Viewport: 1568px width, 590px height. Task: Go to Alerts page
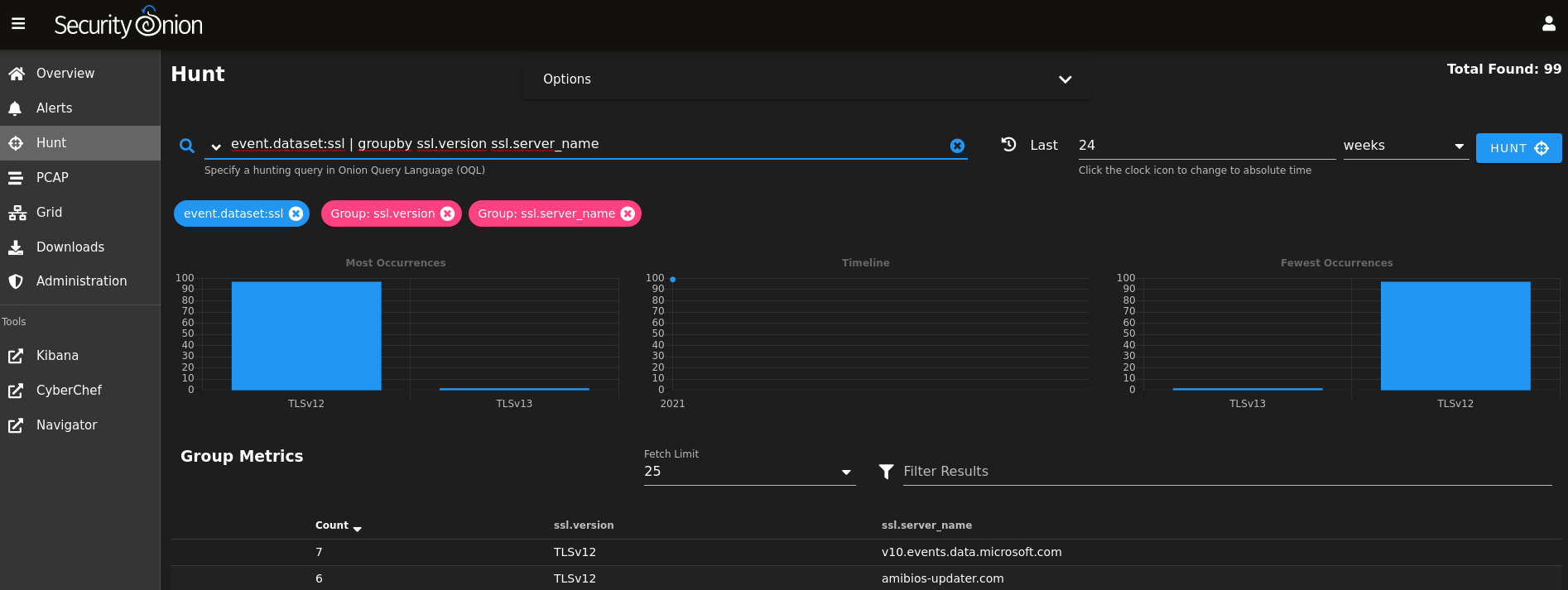79,108
